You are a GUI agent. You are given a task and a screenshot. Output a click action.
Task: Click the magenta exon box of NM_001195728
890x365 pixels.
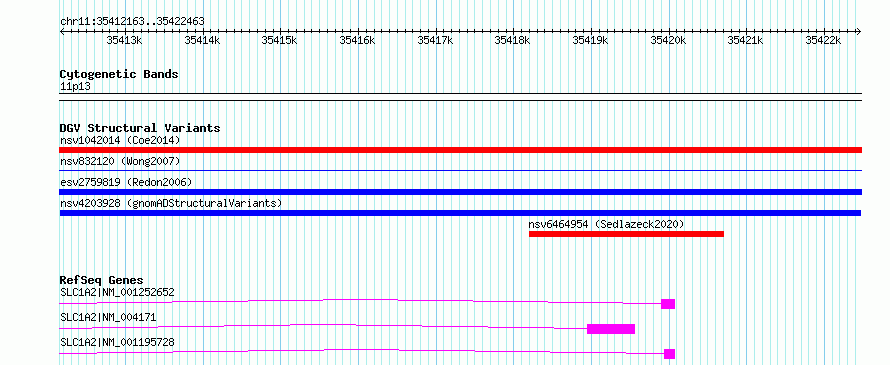tap(669, 354)
